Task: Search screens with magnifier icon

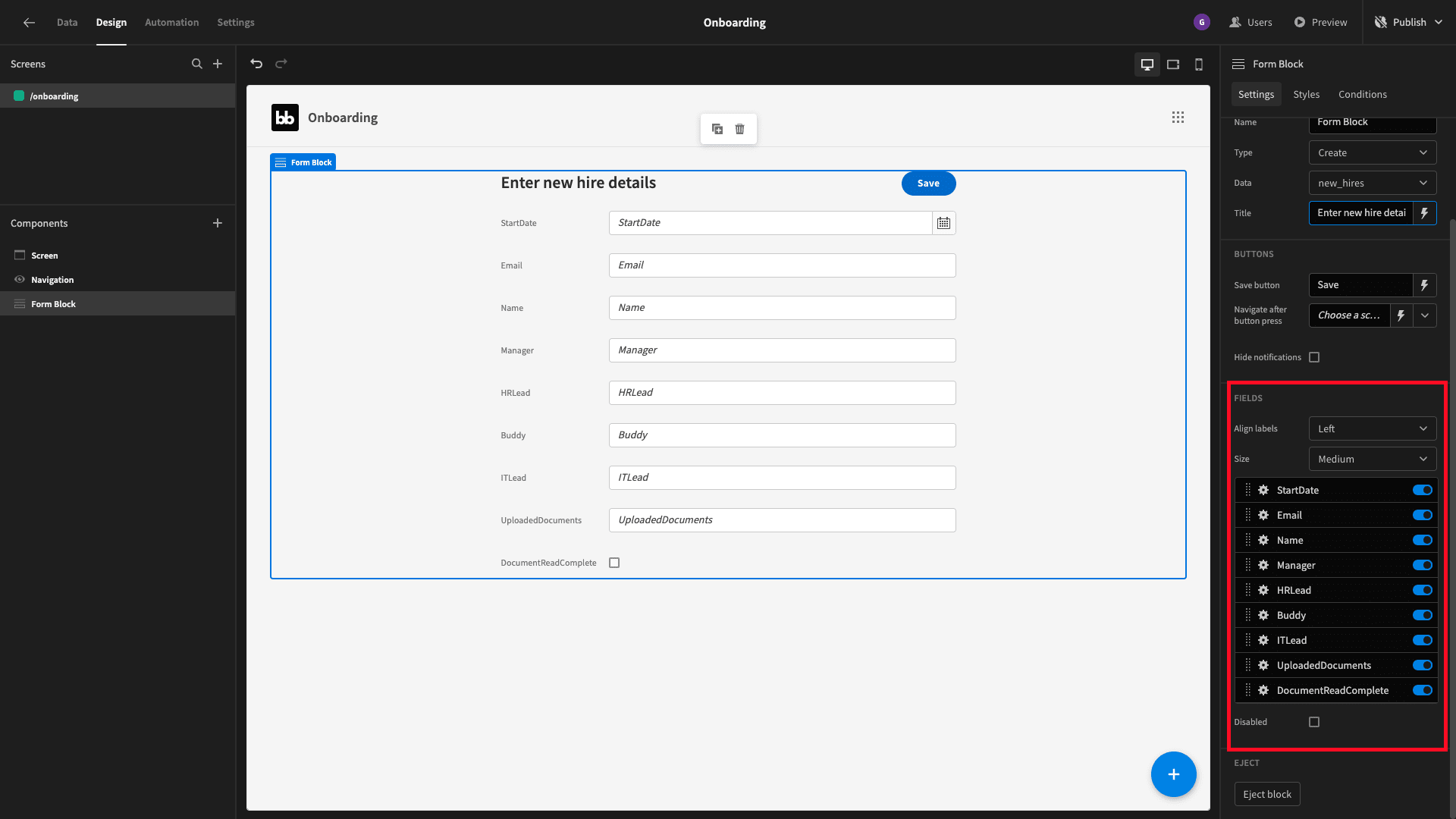Action: click(197, 64)
